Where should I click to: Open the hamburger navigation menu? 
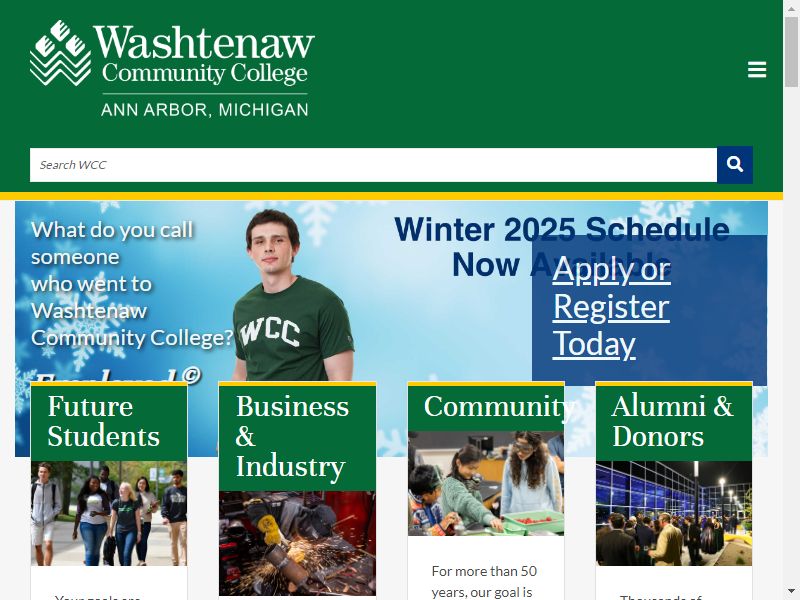pos(757,69)
